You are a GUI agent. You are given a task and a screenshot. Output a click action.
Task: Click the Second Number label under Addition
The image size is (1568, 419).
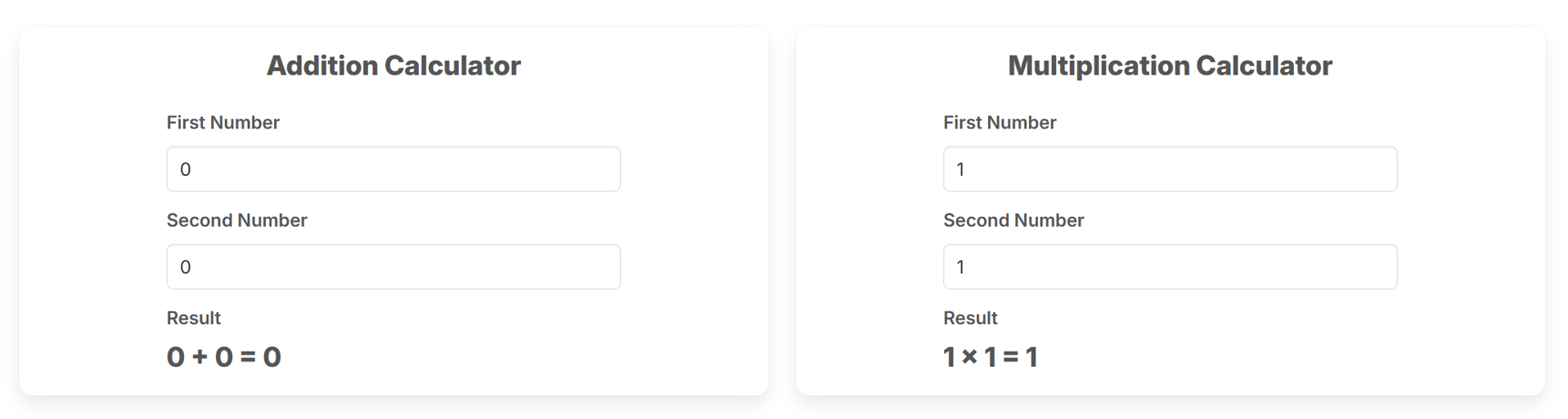click(237, 220)
